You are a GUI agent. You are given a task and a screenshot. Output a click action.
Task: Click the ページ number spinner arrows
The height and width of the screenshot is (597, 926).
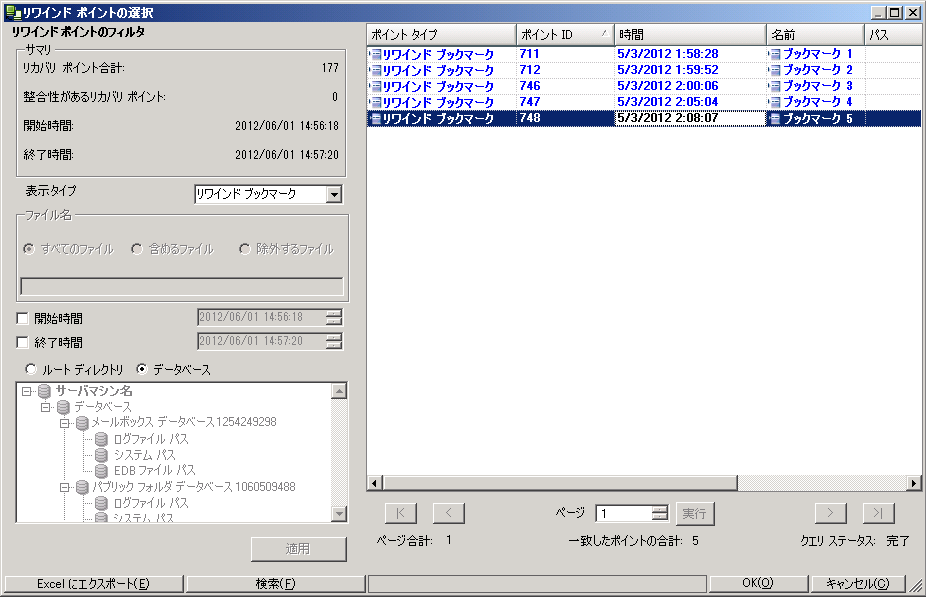click(660, 513)
